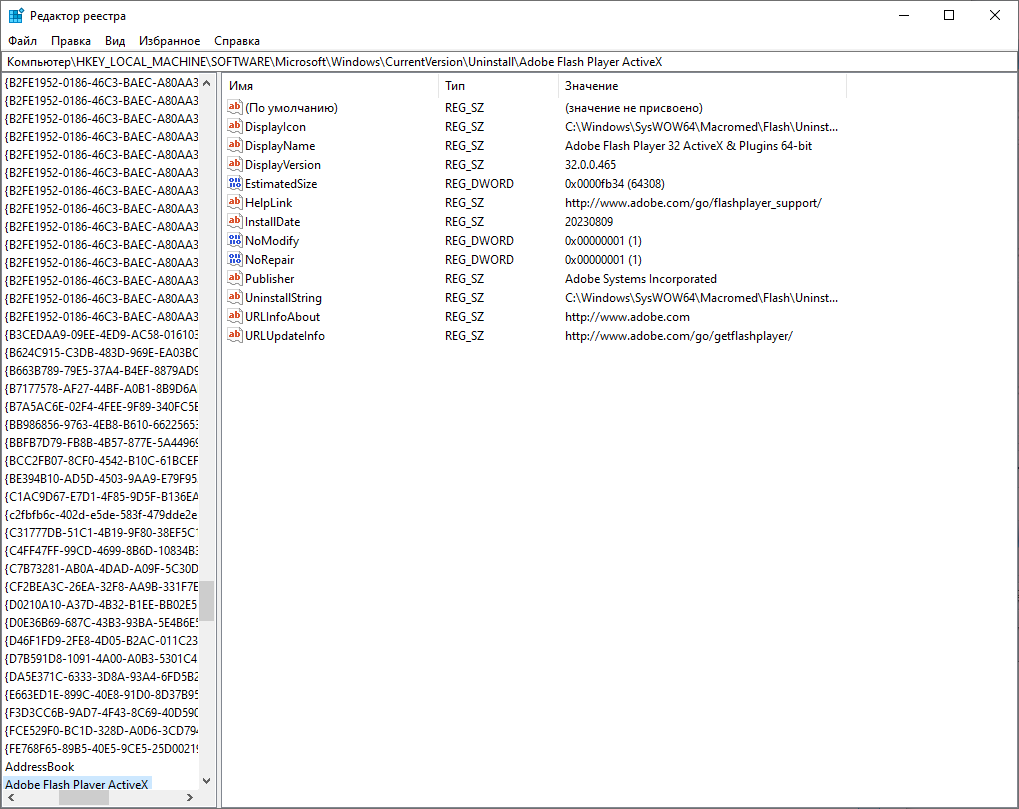Open the Справка menu

point(237,41)
